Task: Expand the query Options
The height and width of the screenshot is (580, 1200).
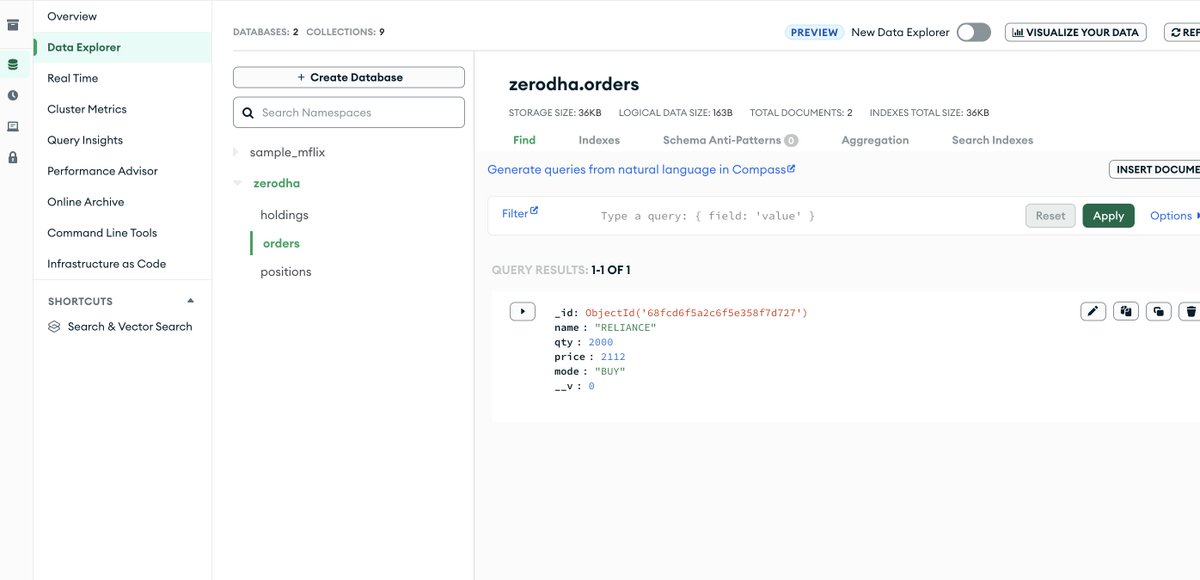Action: point(1174,216)
